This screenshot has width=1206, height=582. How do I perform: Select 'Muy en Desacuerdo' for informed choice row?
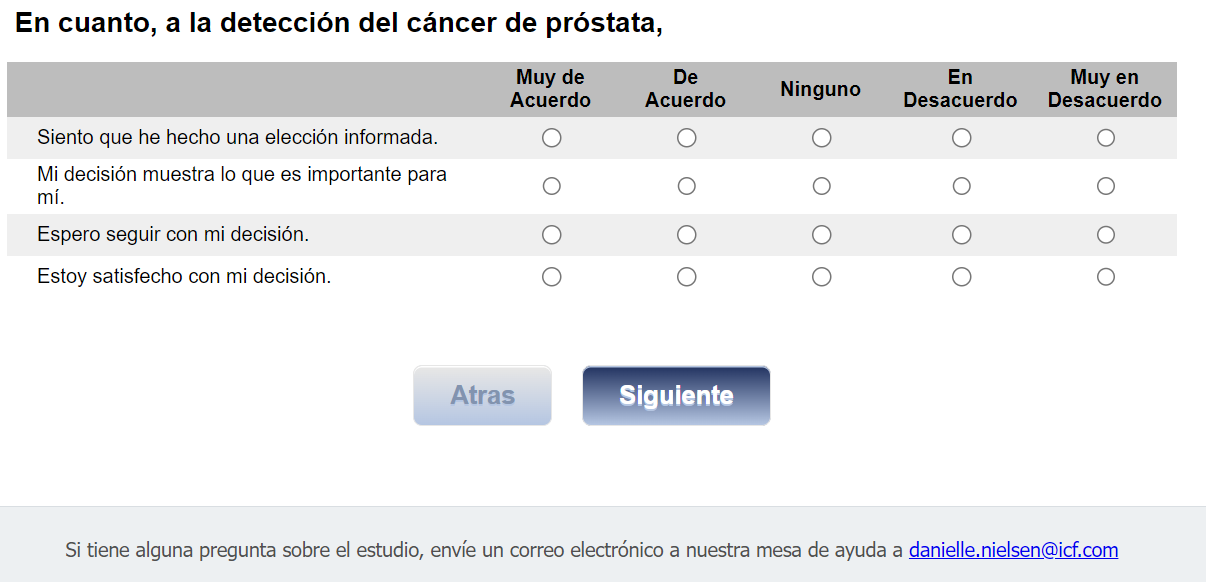tap(1105, 138)
